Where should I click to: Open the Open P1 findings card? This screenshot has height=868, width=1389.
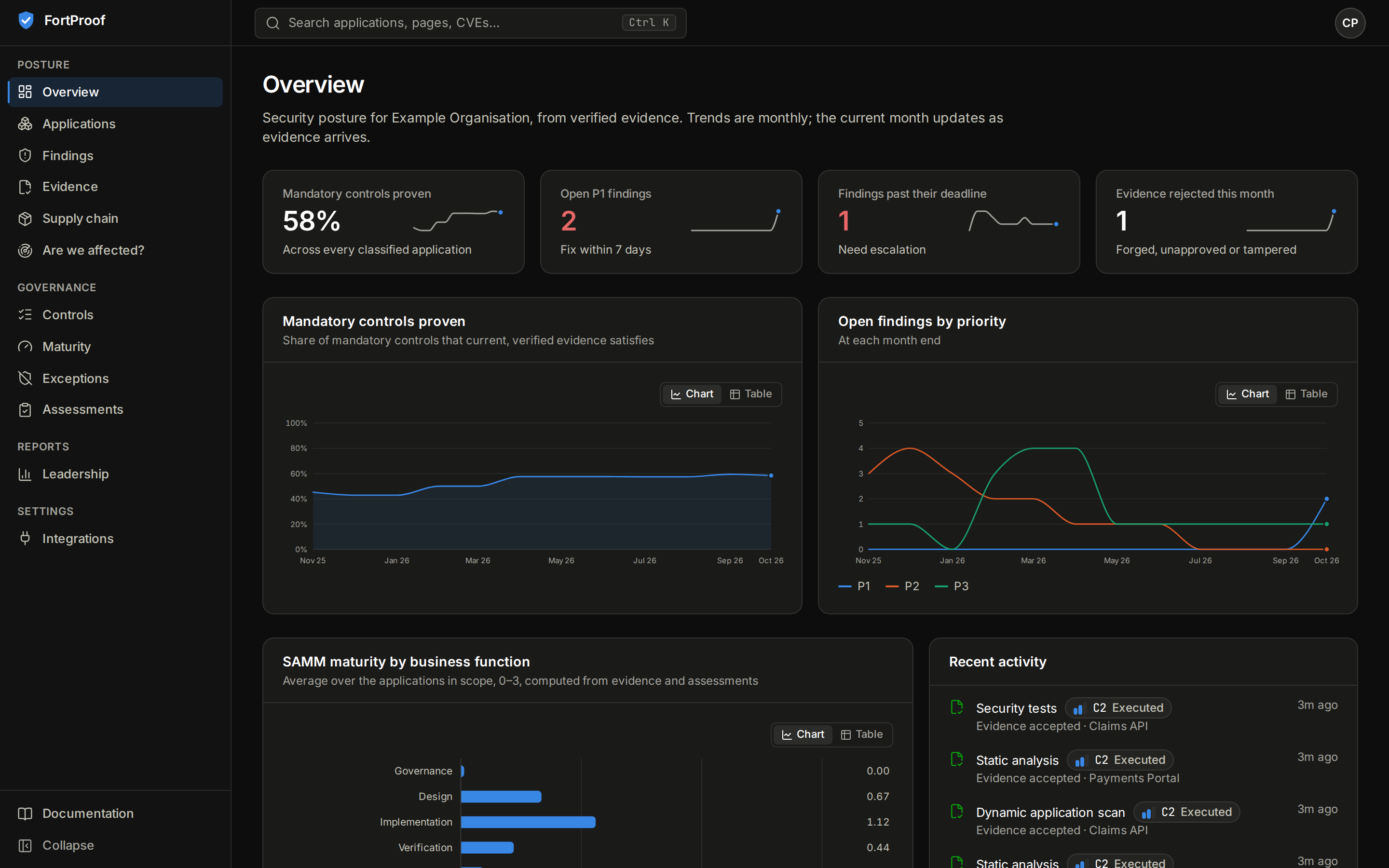(x=671, y=222)
